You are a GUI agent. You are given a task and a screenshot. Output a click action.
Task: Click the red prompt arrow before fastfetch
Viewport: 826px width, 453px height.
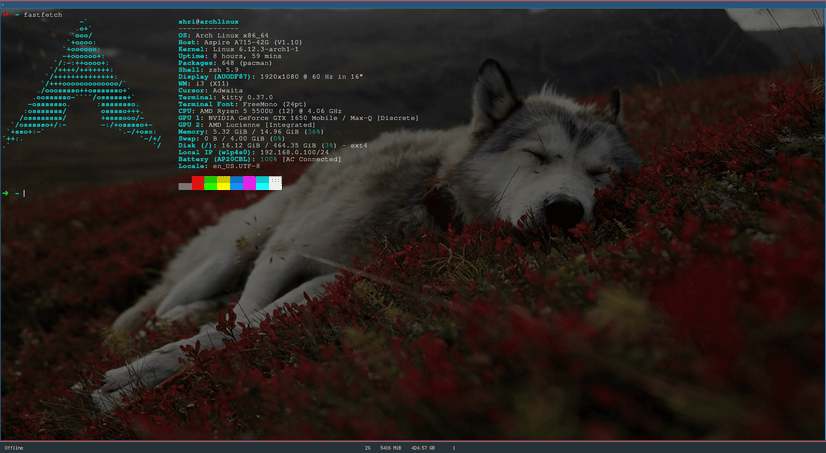click(6, 15)
